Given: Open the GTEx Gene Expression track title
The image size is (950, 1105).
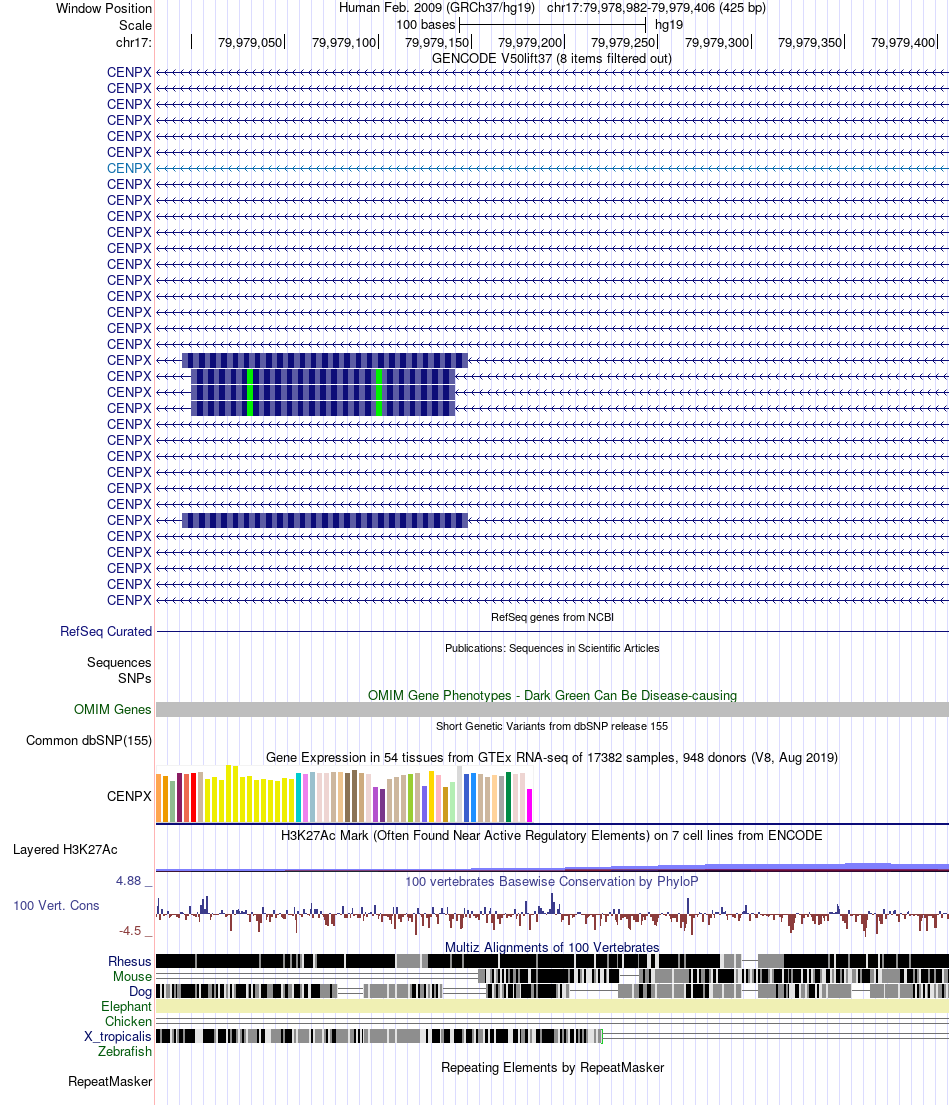Looking at the screenshot, I should 552,758.
